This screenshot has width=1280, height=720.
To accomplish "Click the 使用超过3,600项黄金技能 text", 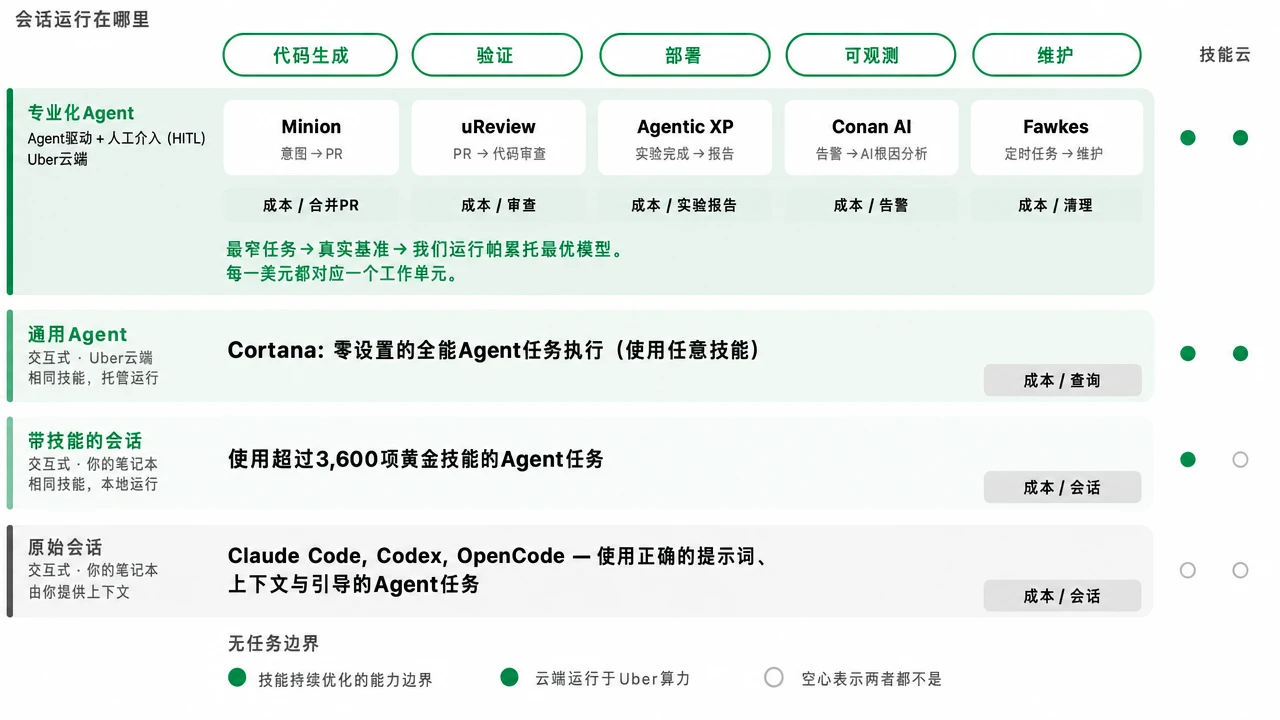I will (416, 459).
